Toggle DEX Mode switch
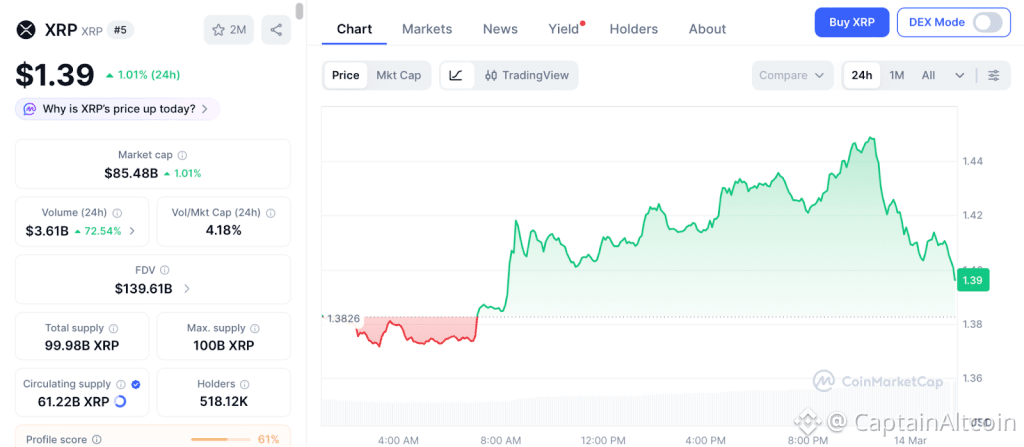Screen dimensions: 1024x447 tap(987, 22)
